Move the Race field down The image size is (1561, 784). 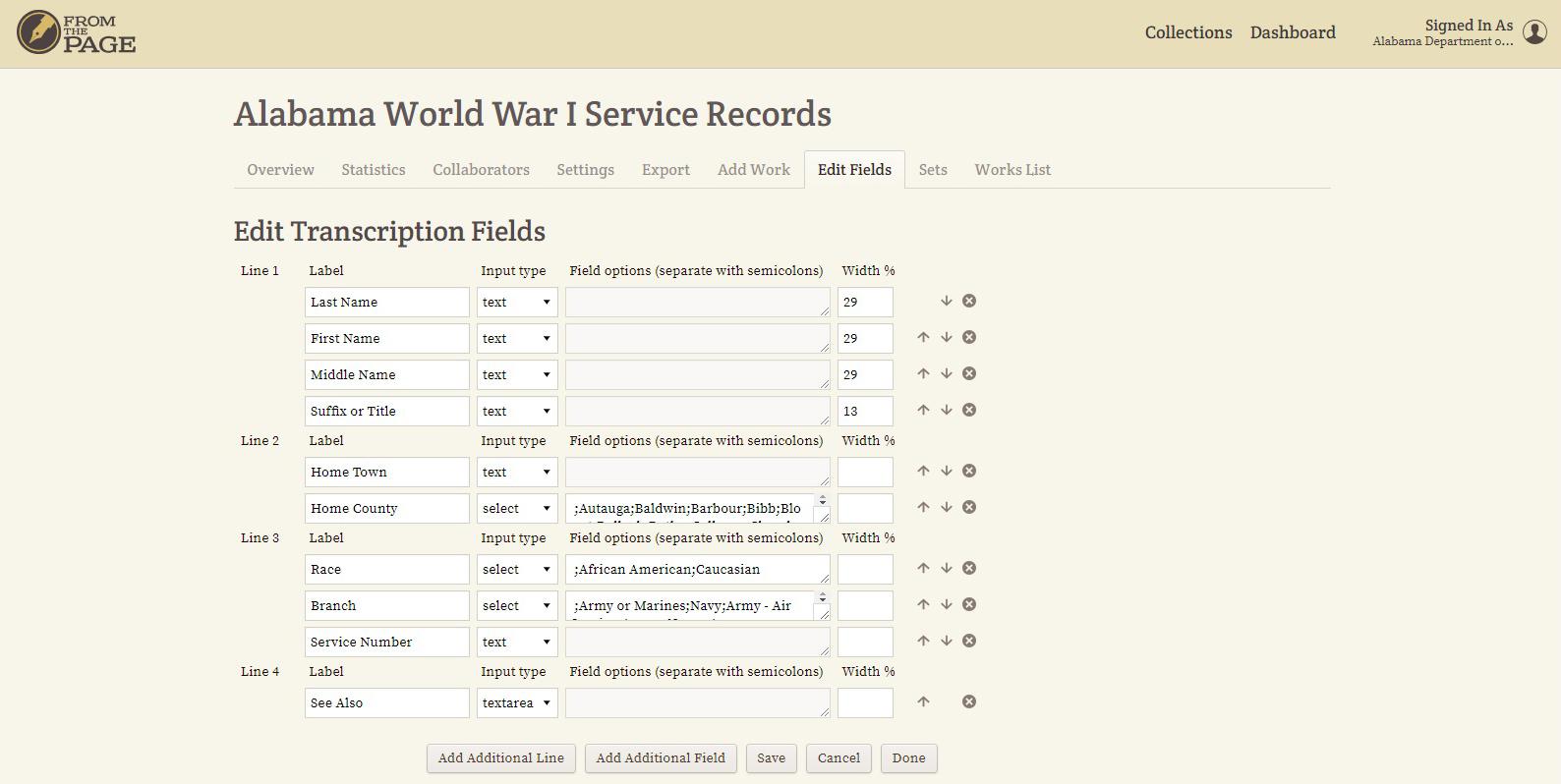(x=946, y=569)
